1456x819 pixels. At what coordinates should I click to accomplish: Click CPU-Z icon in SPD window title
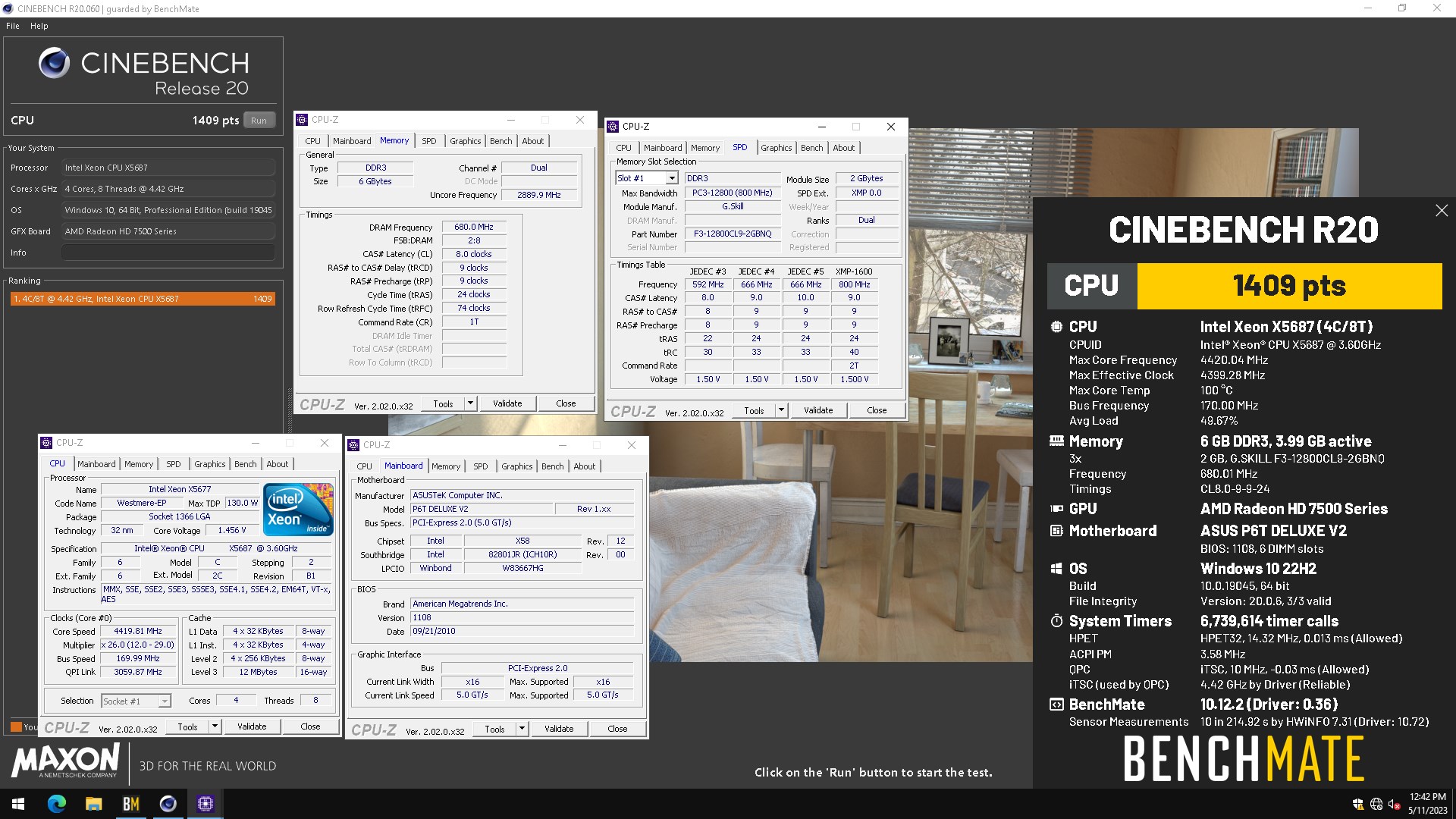click(x=613, y=127)
